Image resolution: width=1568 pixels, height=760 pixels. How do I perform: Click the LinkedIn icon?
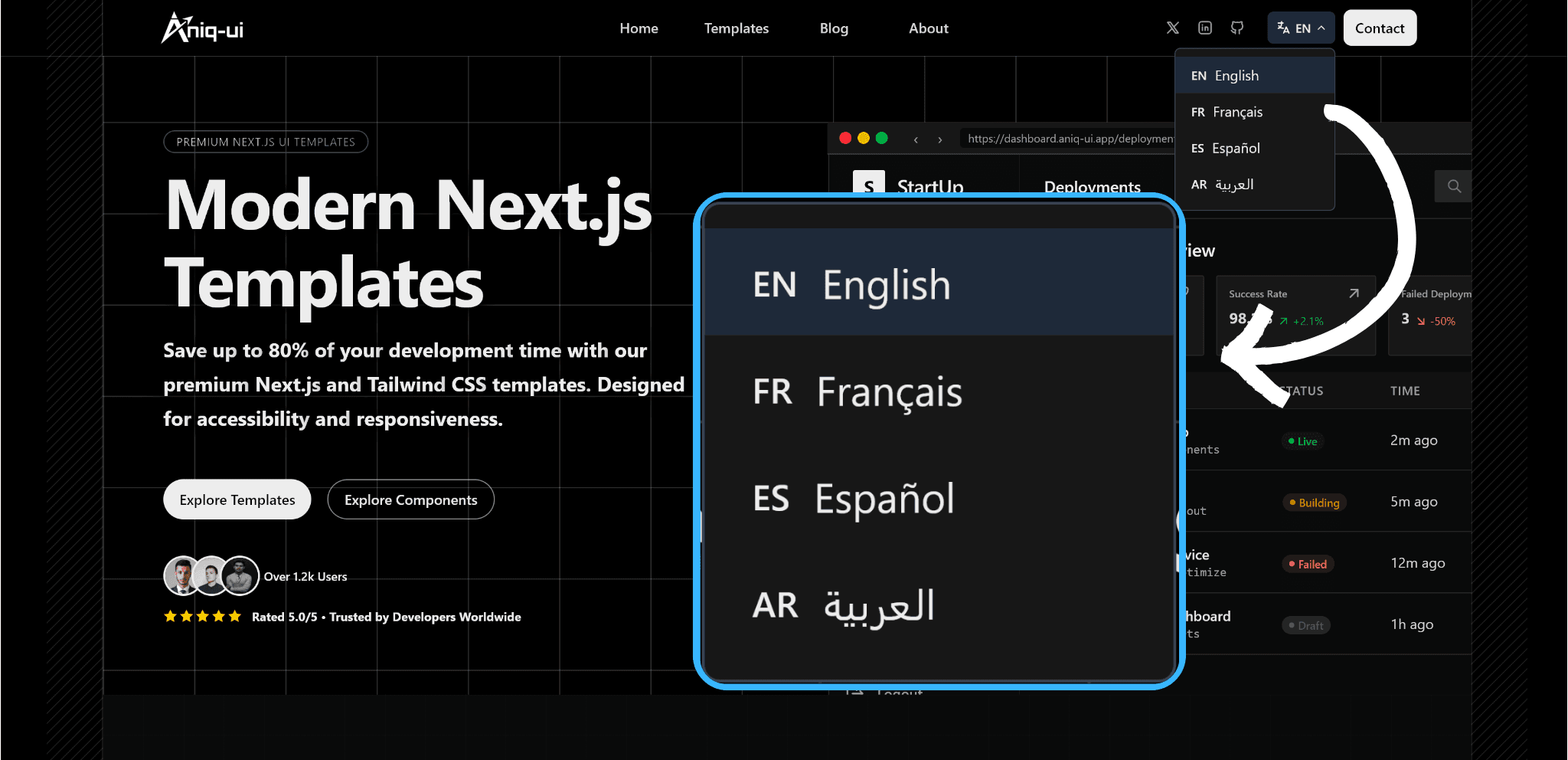point(1204,28)
